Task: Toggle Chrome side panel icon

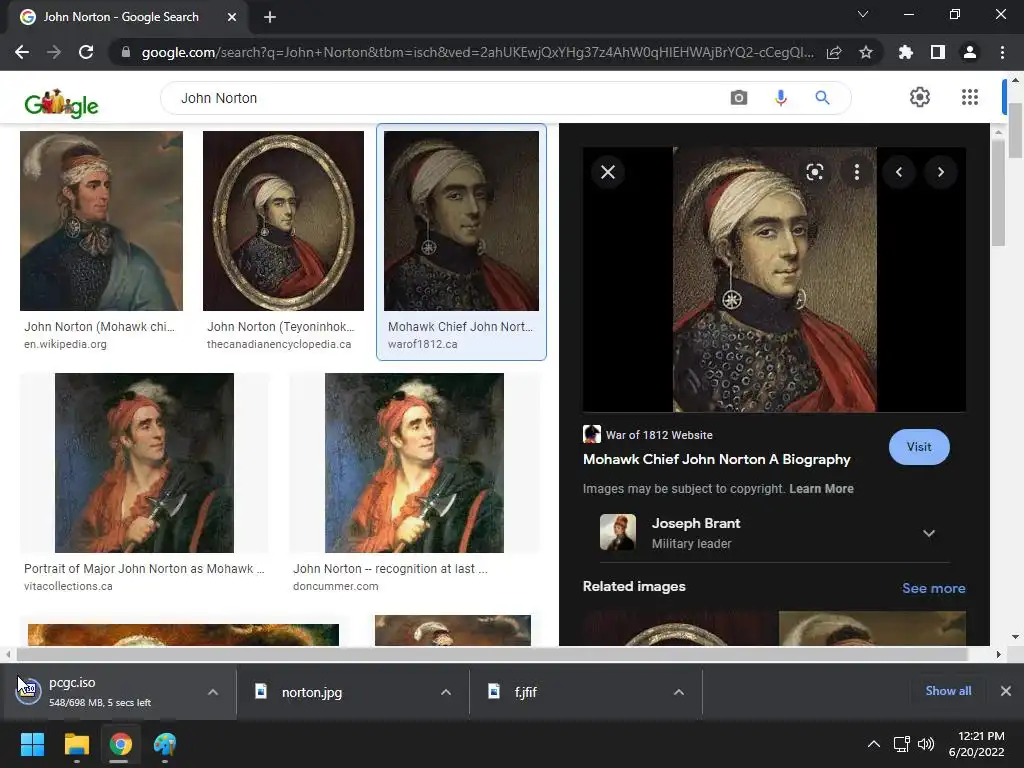Action: [938, 52]
